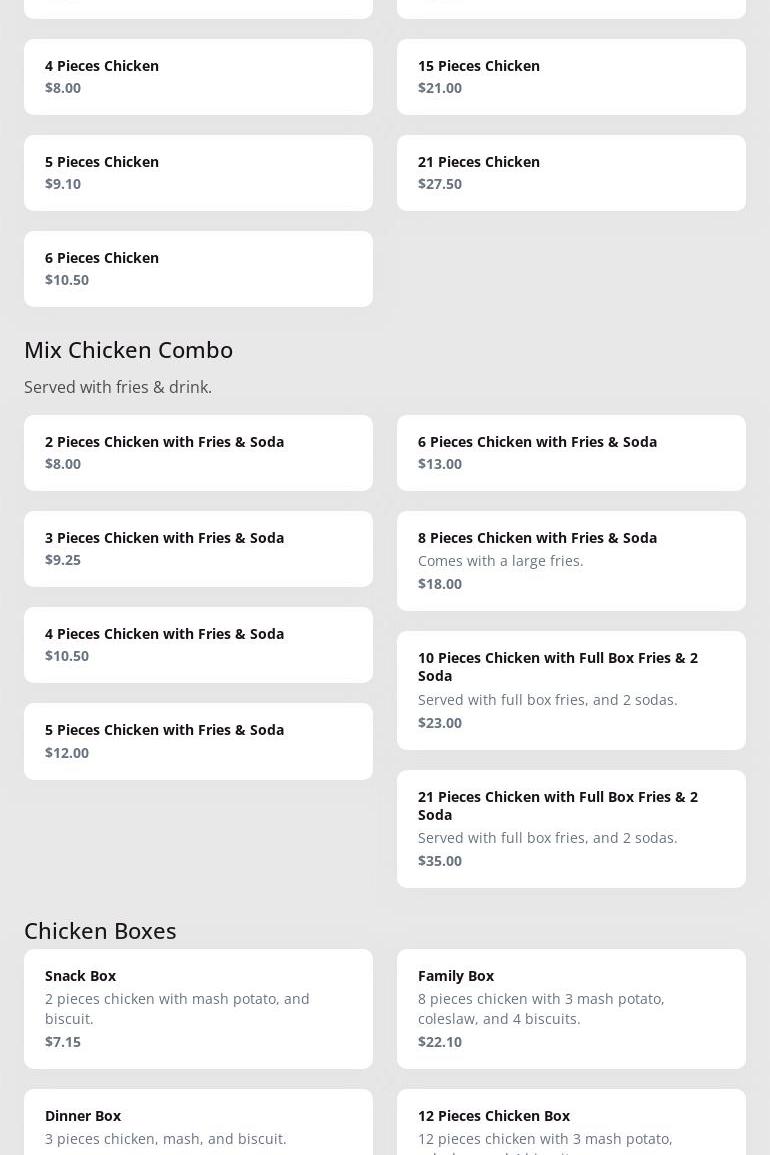Open 10 Pieces Chicken with Full Box Fries
This screenshot has height=1155, width=770.
571,690
